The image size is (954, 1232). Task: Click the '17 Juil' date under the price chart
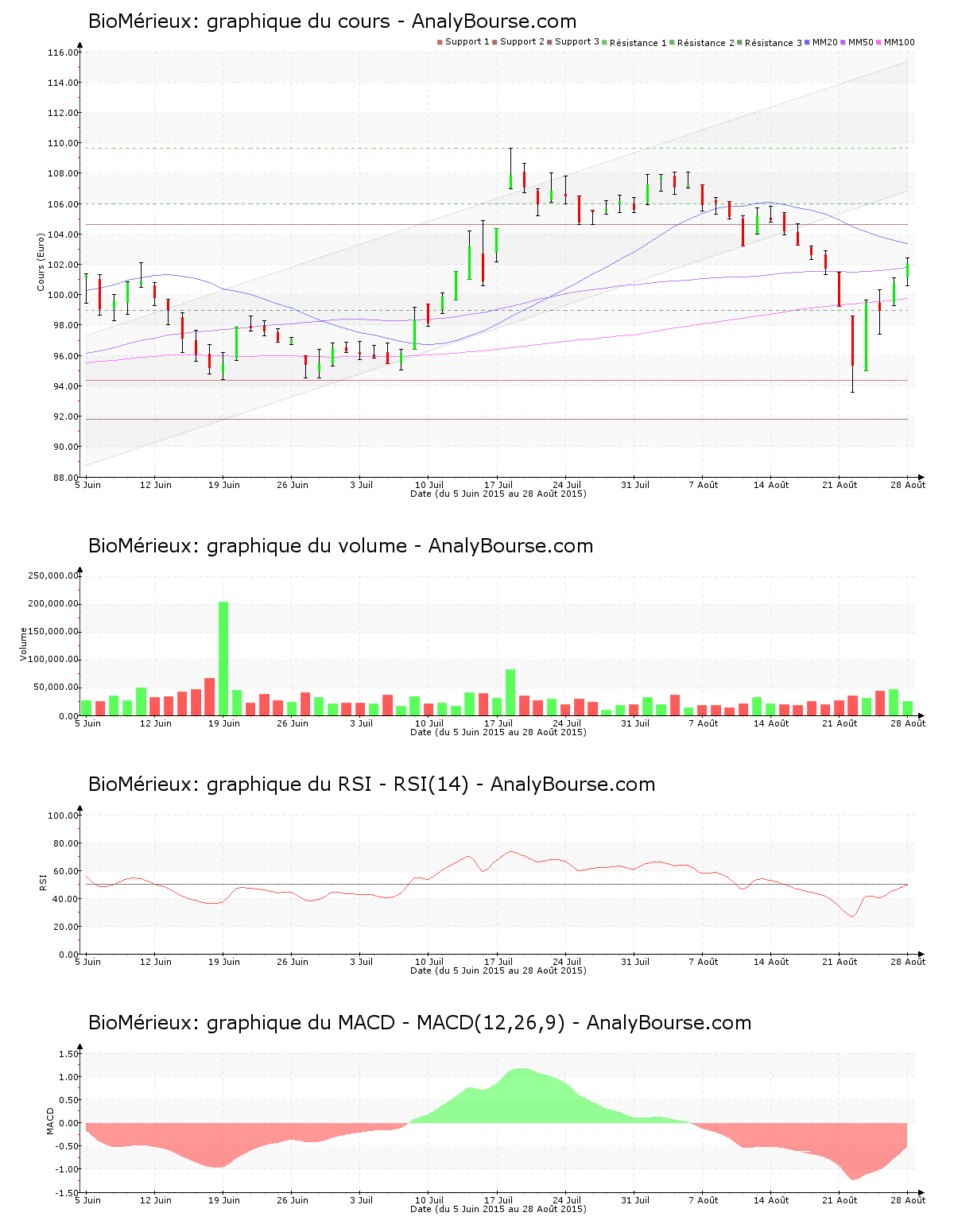point(499,485)
